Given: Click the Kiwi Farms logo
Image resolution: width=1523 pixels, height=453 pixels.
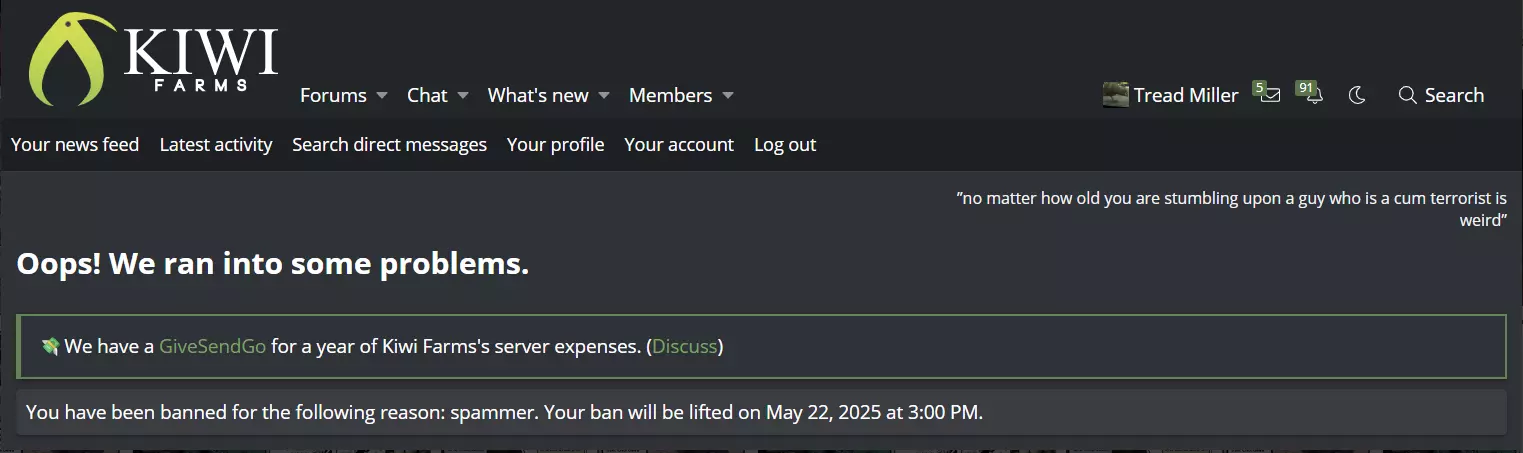Looking at the screenshot, I should [154, 58].
